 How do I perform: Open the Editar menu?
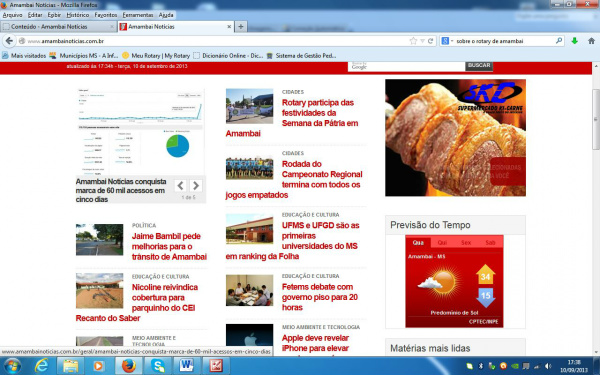(35, 15)
